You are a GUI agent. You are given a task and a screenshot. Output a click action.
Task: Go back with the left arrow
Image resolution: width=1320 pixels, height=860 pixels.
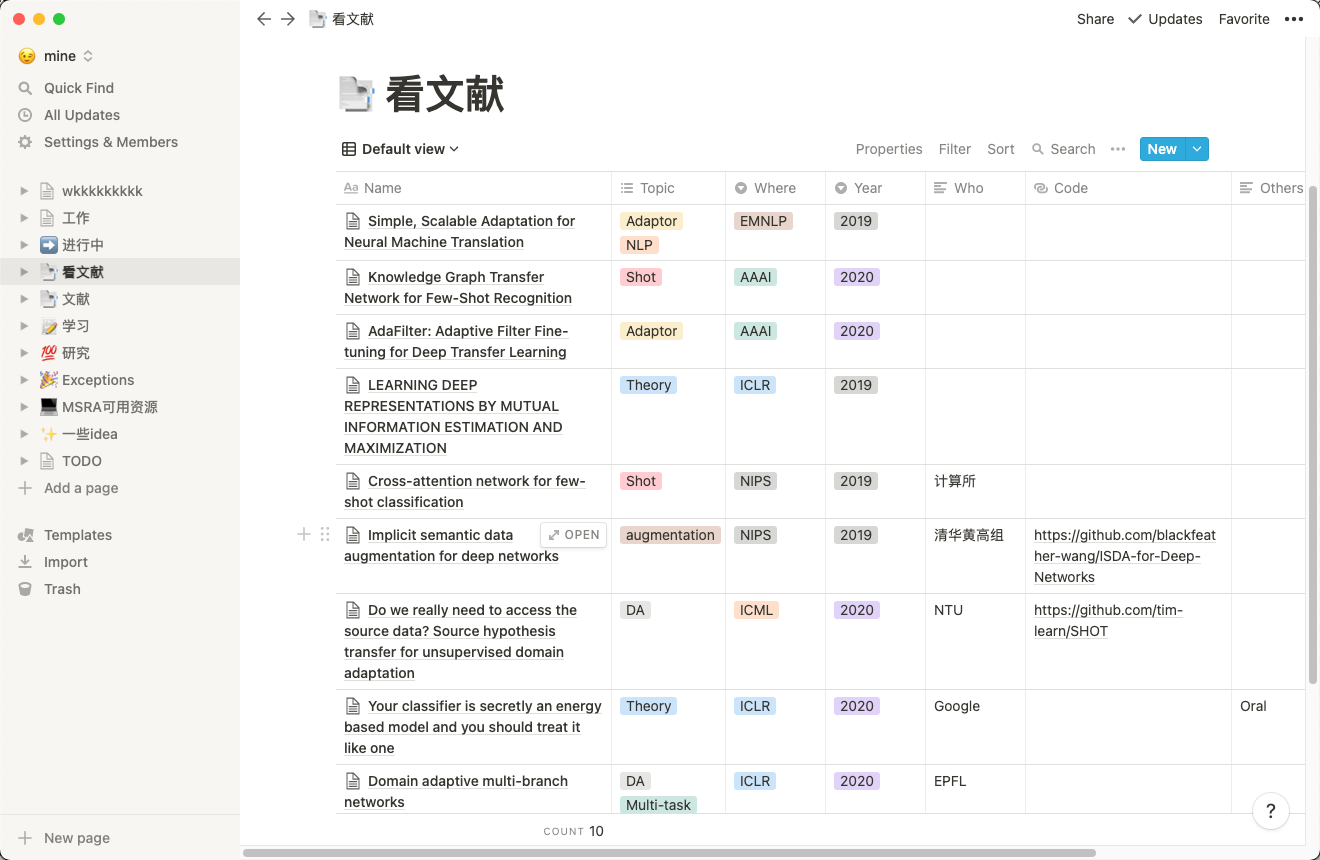tap(264, 19)
